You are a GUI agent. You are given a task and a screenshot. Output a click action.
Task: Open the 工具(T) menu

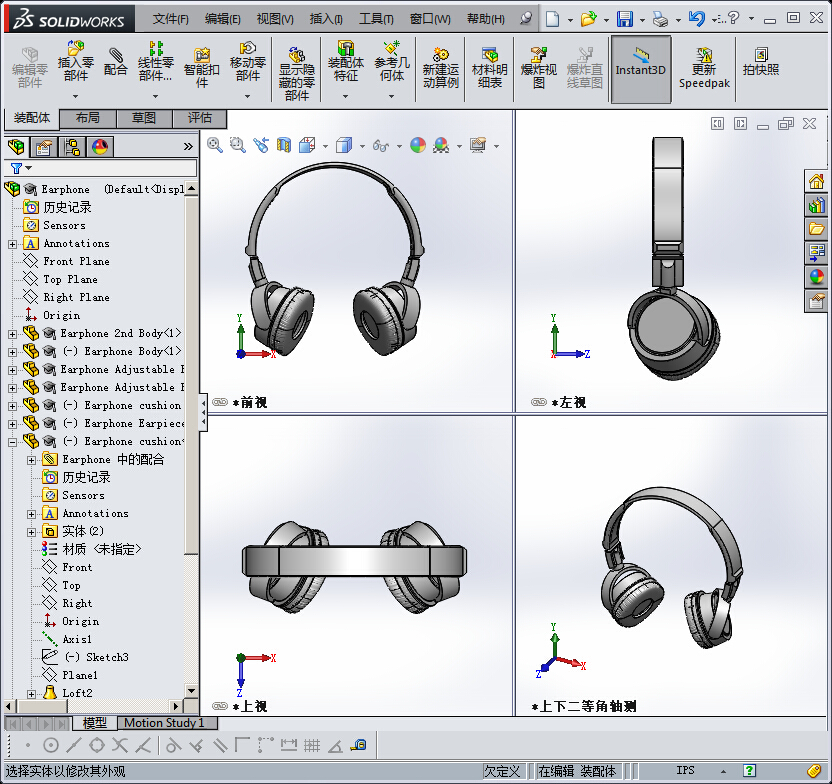tap(376, 19)
